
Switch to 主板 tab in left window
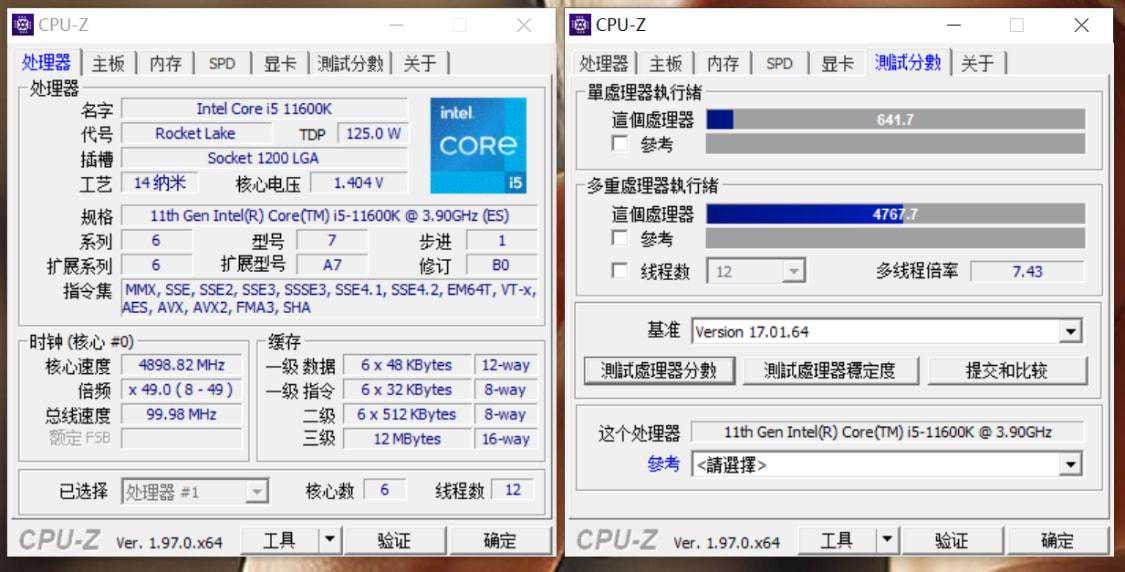click(x=108, y=63)
